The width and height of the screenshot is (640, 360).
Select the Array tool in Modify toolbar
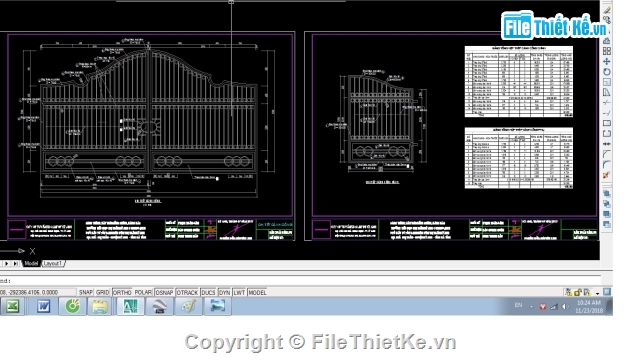click(x=607, y=51)
